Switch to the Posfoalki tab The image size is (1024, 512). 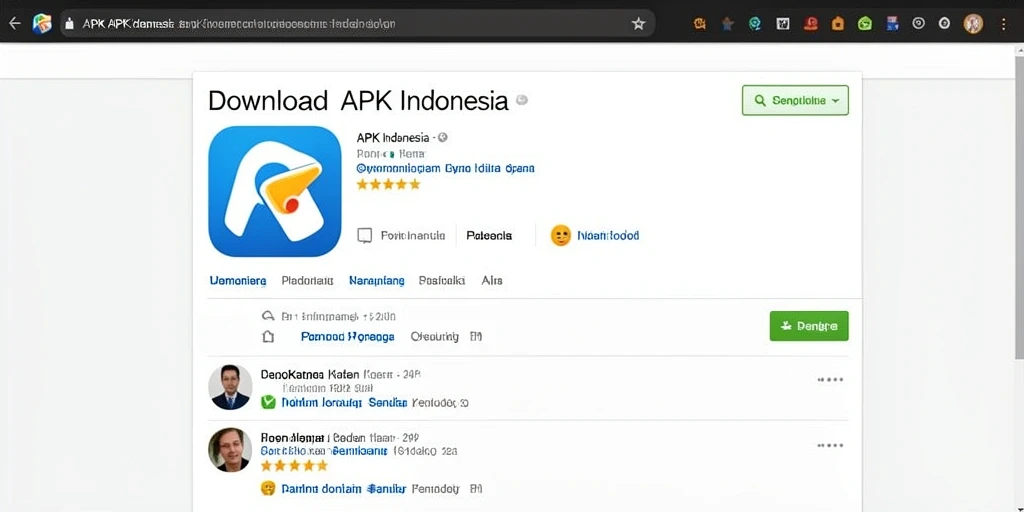coord(442,281)
